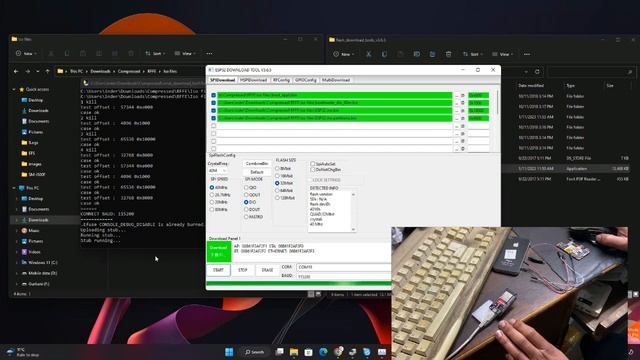Uncheck the fourth firmware file row checkbox
640x360 pixels.
213,118
